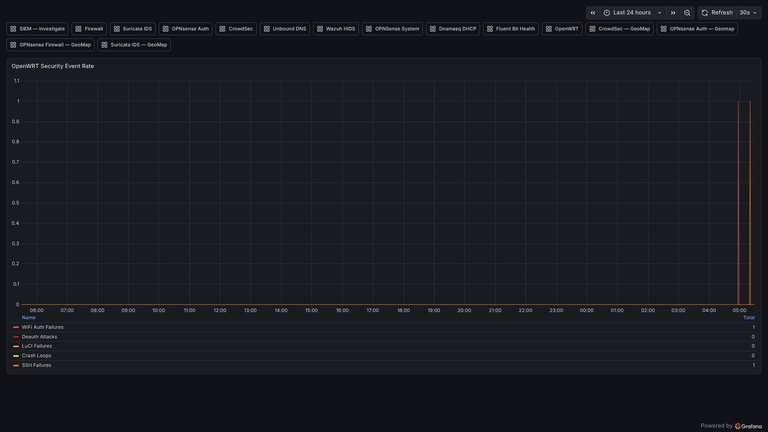The image size is (768, 432).
Task: Sort legend by Total column header
Action: click(749, 318)
